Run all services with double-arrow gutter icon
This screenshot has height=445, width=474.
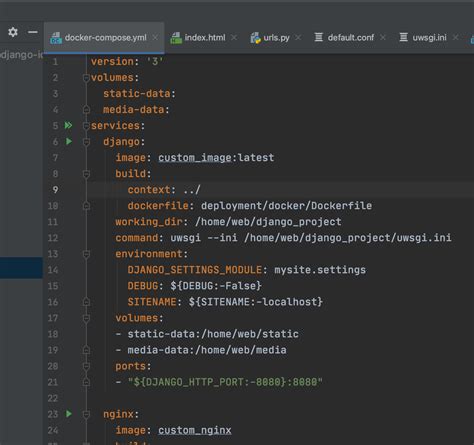click(x=68, y=125)
